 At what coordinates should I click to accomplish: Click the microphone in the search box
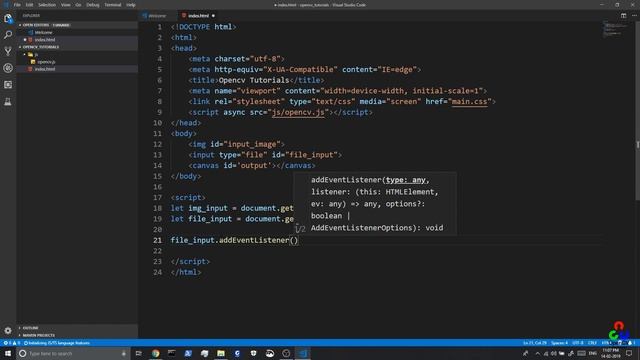124,353
